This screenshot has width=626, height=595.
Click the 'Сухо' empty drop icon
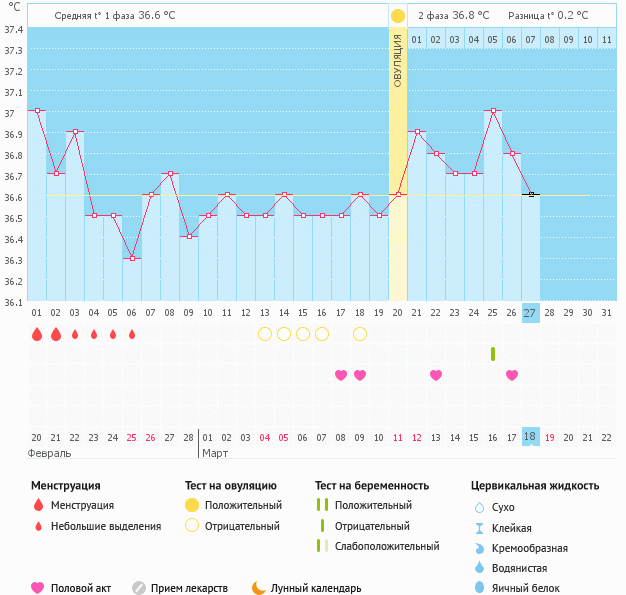pos(479,508)
